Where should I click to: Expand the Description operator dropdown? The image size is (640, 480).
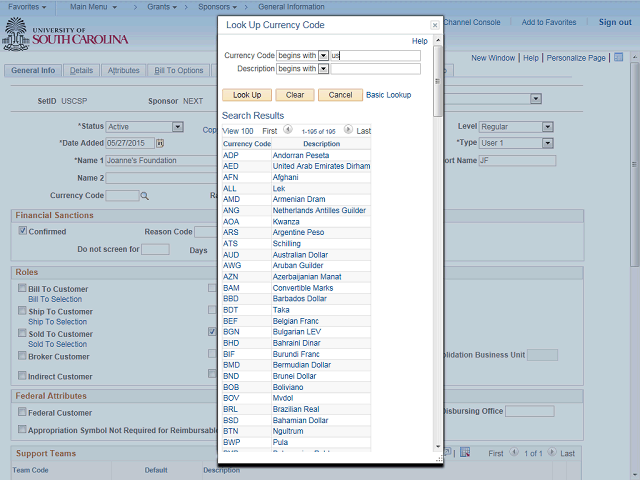point(322,69)
